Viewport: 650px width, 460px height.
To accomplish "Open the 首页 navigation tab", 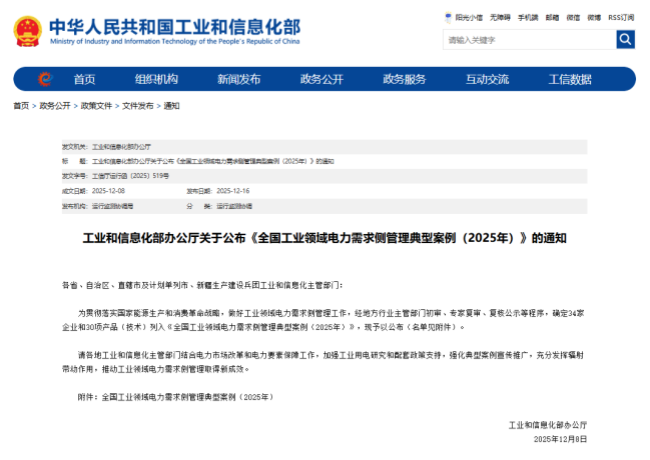I will (x=85, y=79).
